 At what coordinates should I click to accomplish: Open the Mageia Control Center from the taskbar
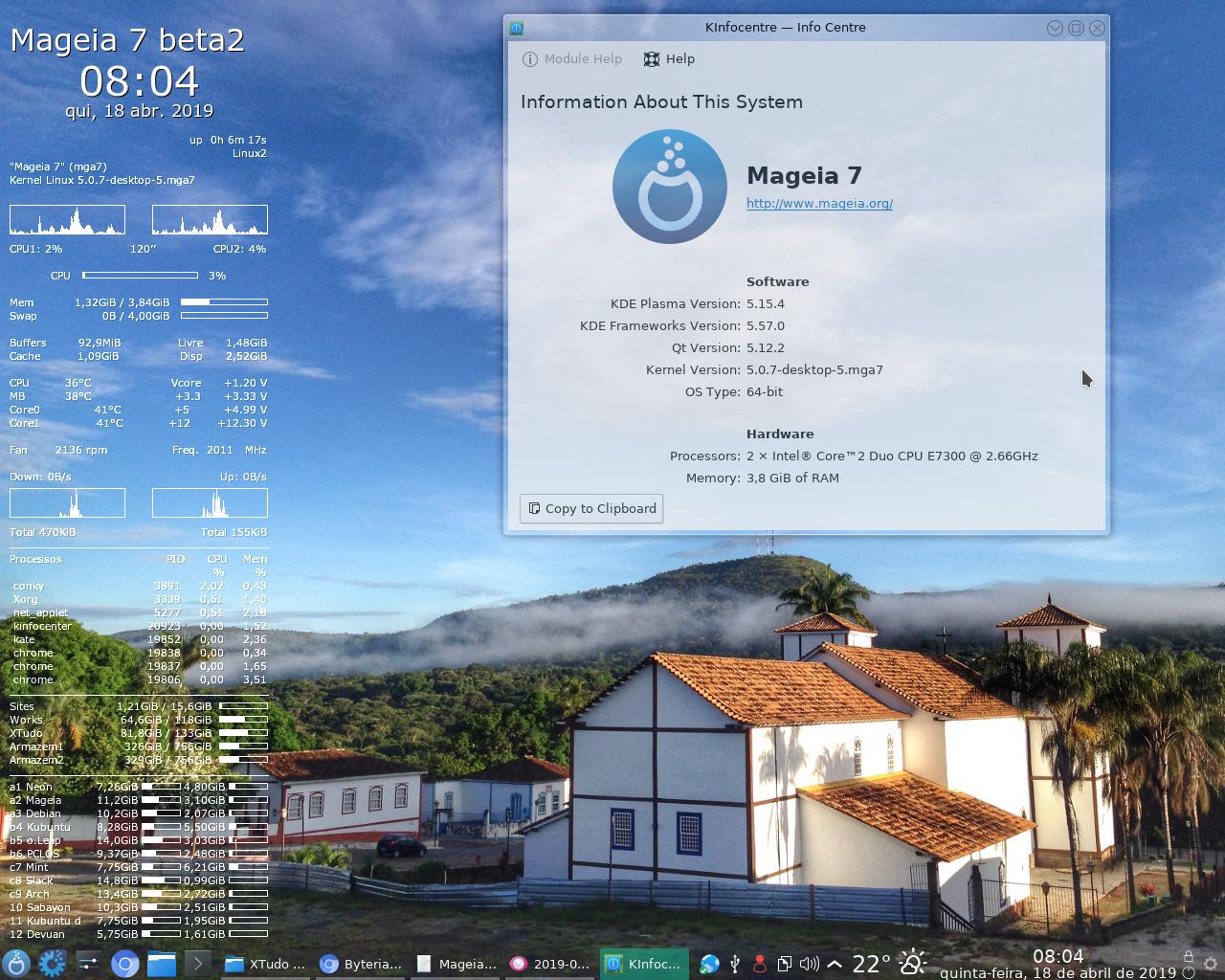pos(52,964)
